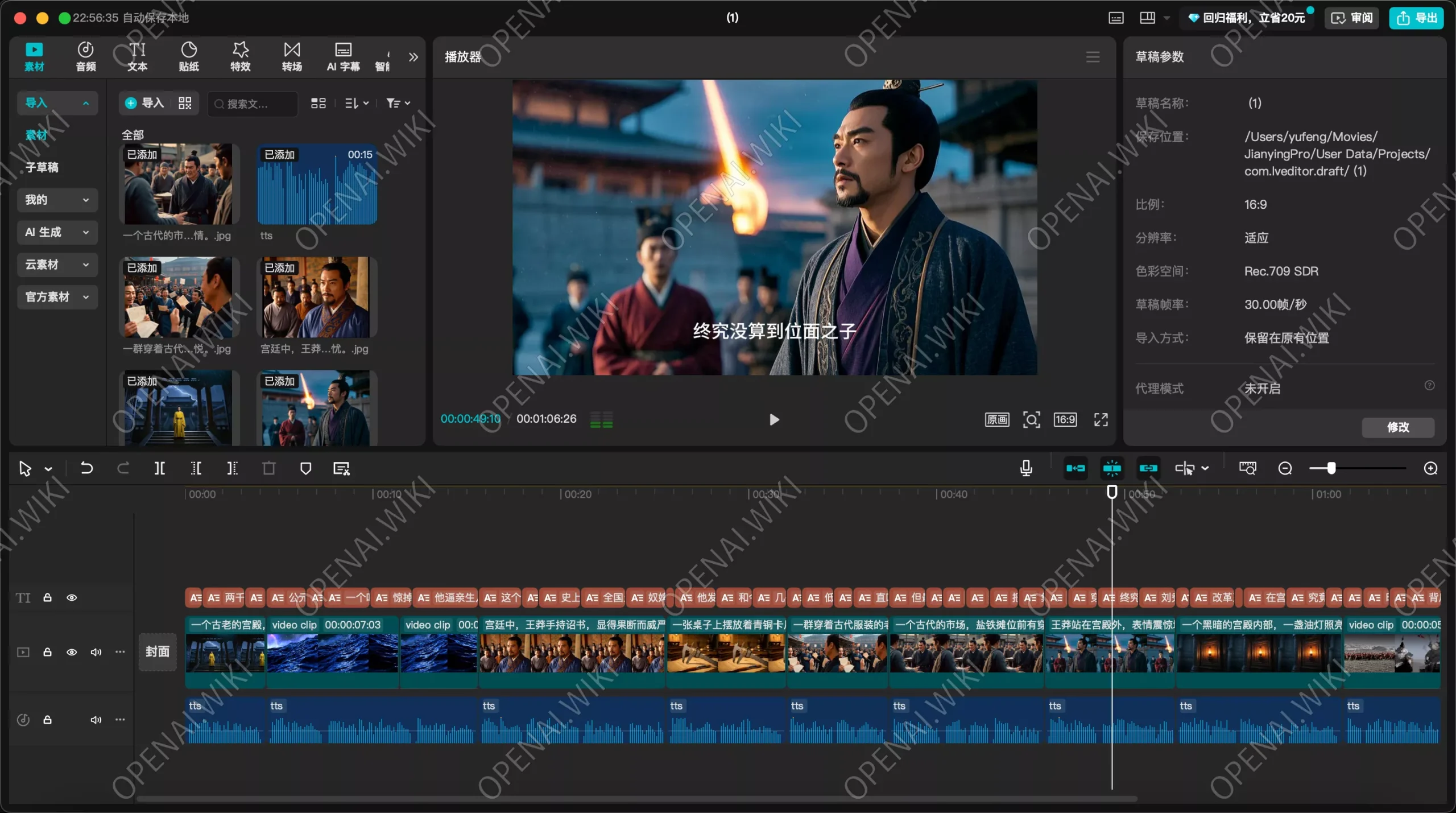Open the player hamburger menu
This screenshot has height=813, width=1456.
click(1093, 57)
